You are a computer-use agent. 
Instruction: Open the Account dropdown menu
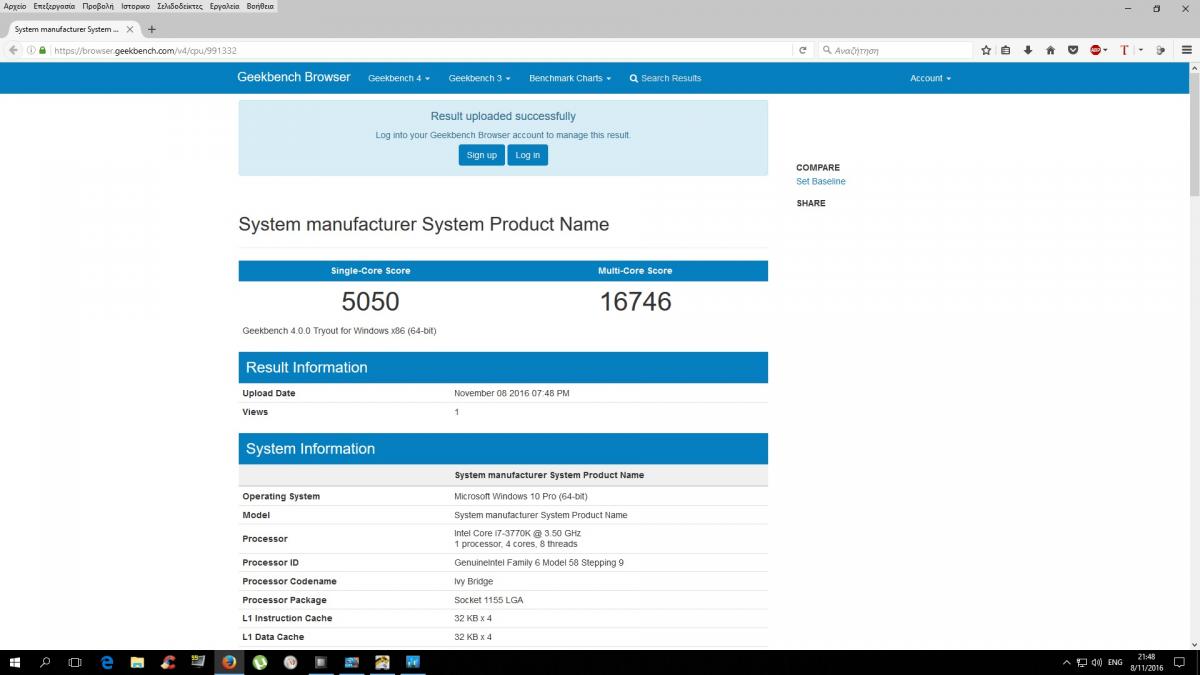pyautogui.click(x=930, y=78)
